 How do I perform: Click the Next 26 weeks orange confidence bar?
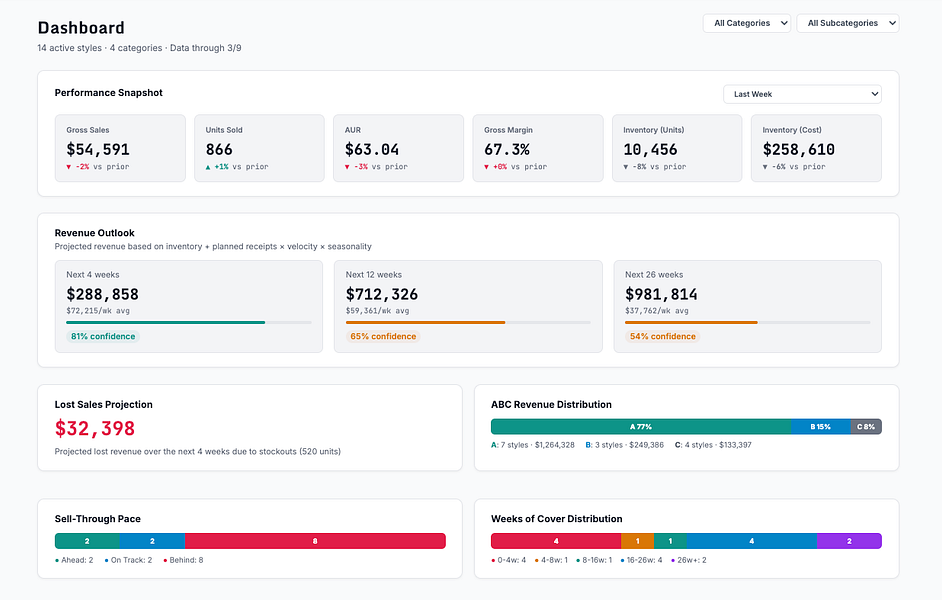[x=691, y=323]
